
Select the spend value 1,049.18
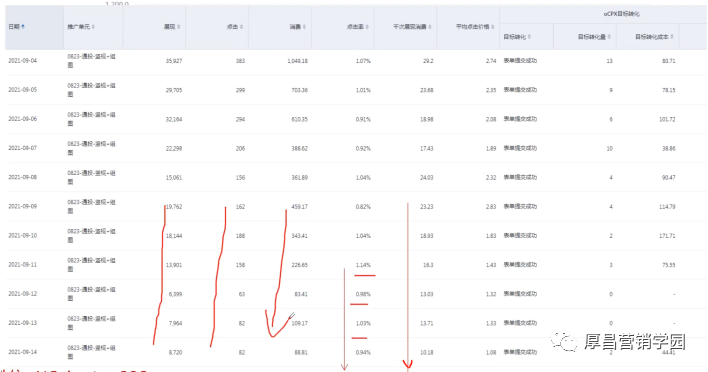pos(298,61)
